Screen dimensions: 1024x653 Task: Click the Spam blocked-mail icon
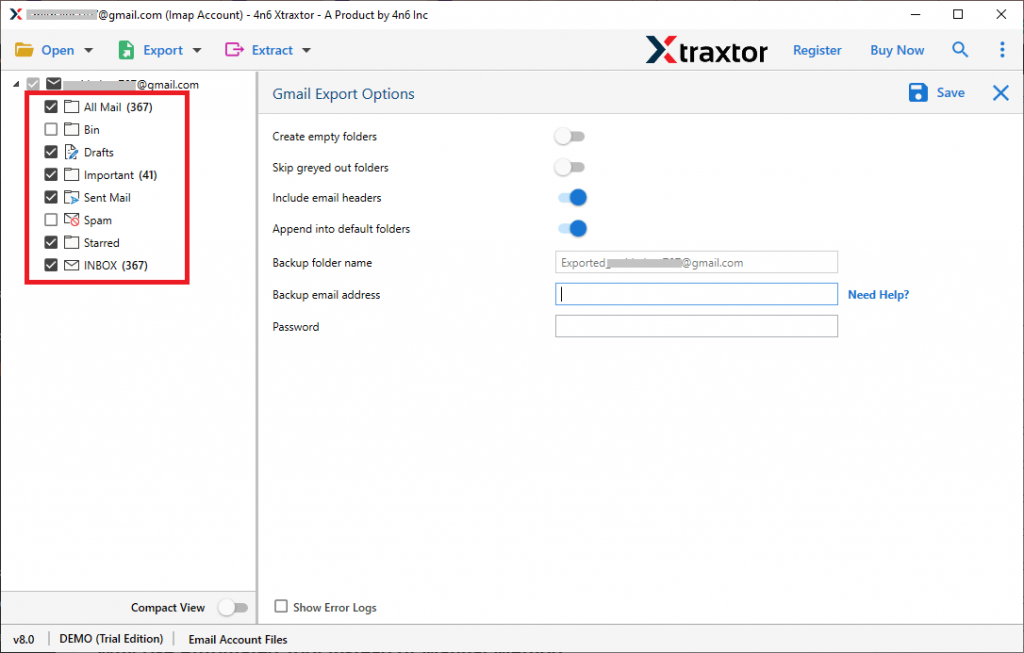tap(71, 220)
